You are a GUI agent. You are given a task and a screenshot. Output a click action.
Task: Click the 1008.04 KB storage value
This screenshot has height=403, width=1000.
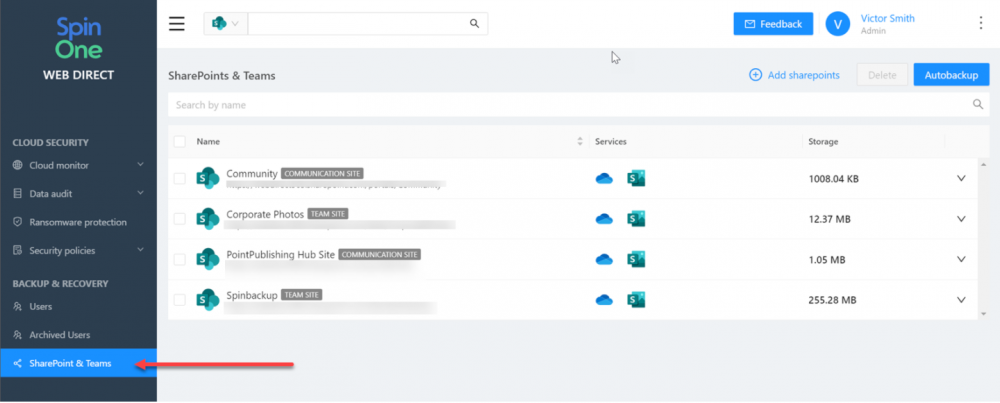834,179
